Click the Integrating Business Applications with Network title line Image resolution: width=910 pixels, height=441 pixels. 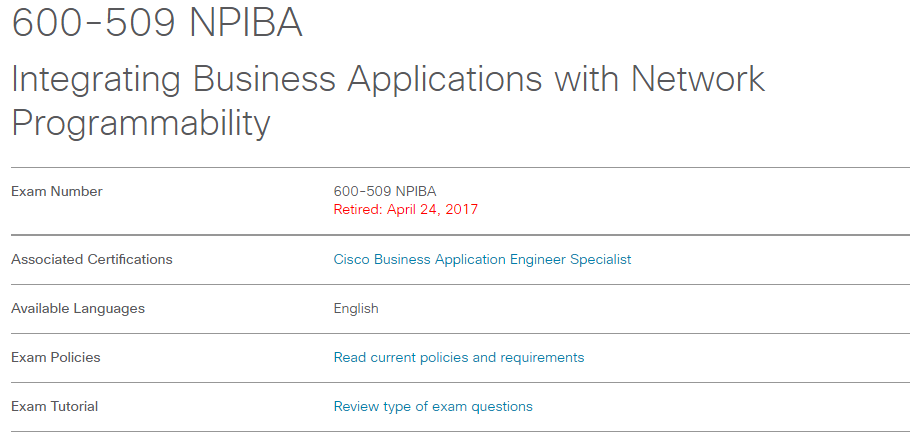coord(388,79)
